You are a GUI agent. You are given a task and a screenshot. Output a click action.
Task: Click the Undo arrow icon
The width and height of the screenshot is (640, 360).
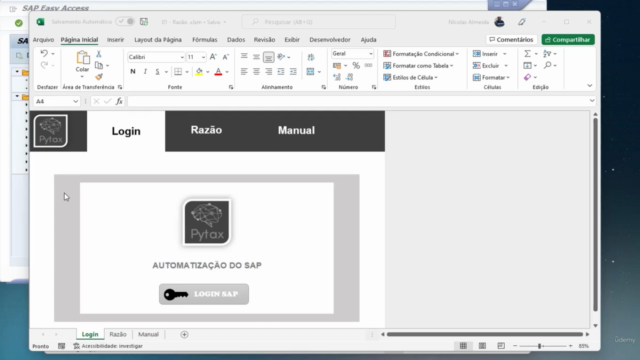44,53
